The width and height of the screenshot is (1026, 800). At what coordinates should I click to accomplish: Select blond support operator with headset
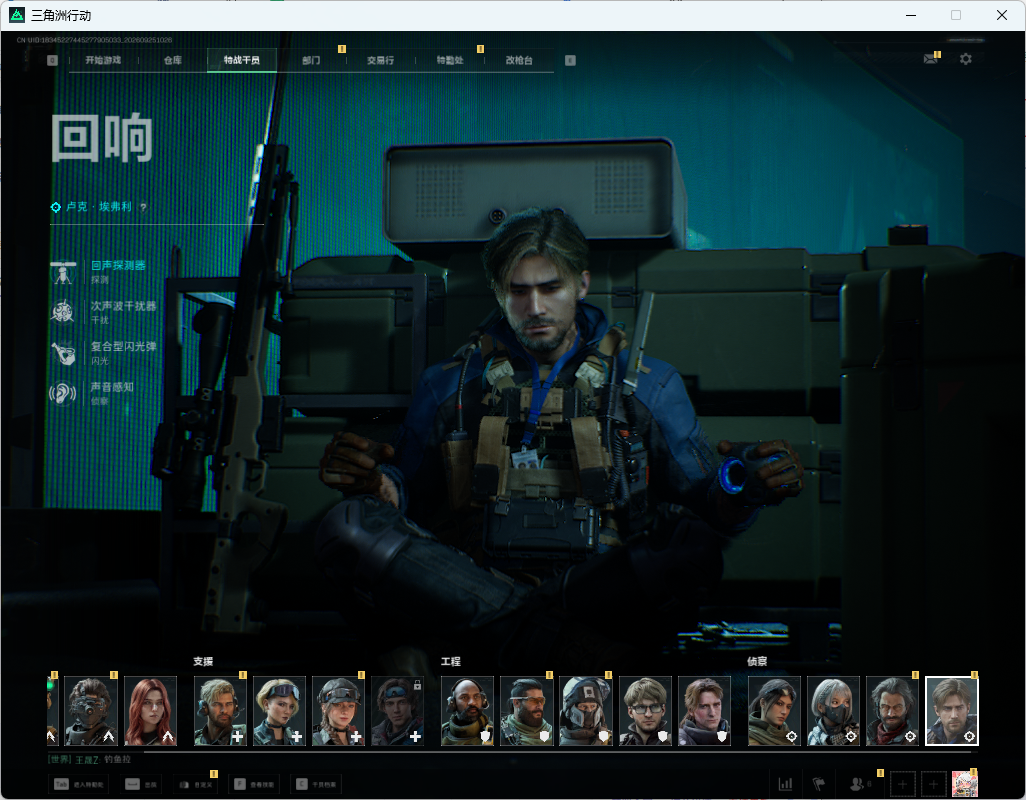pyautogui.click(x=220, y=711)
